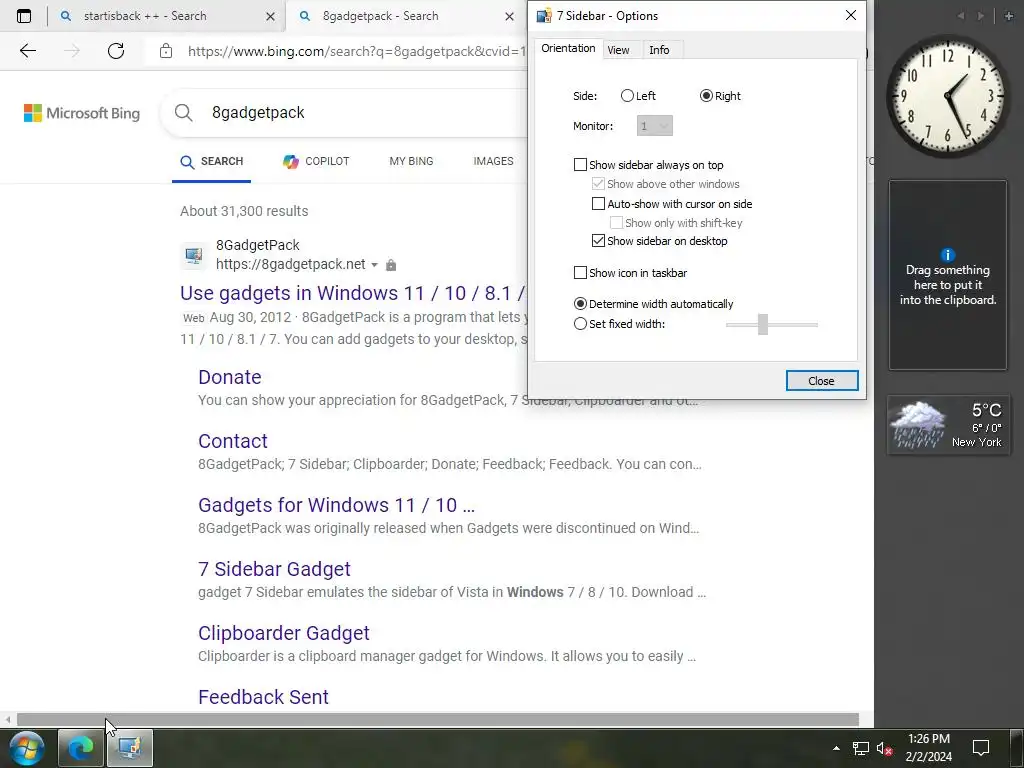Viewport: 1024px width, 768px height.
Task: Click the analog clock gadget
Action: coord(947,96)
